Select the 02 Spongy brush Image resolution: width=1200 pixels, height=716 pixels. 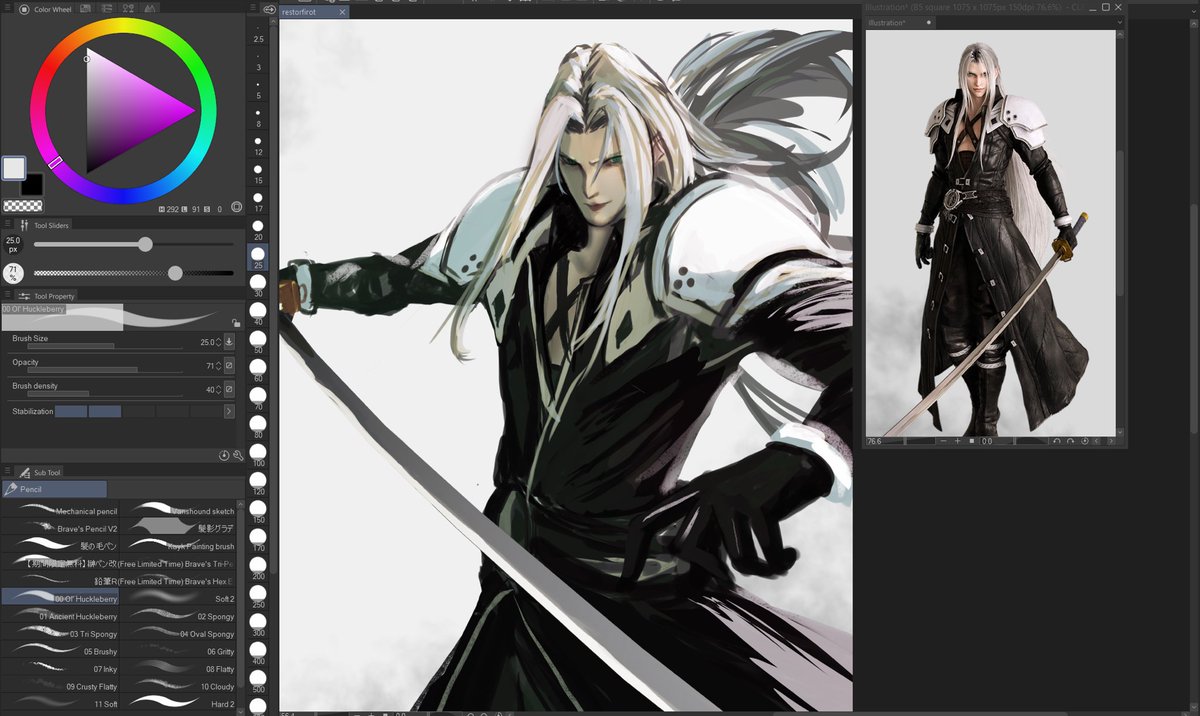pos(180,616)
